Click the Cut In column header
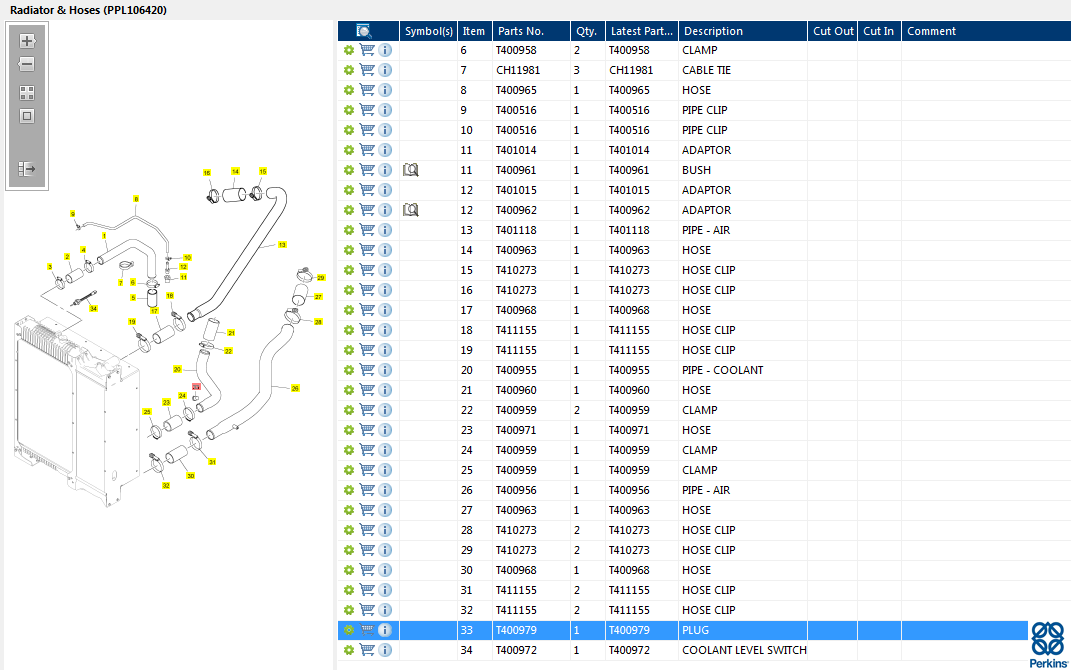1071x670 pixels. 879,31
